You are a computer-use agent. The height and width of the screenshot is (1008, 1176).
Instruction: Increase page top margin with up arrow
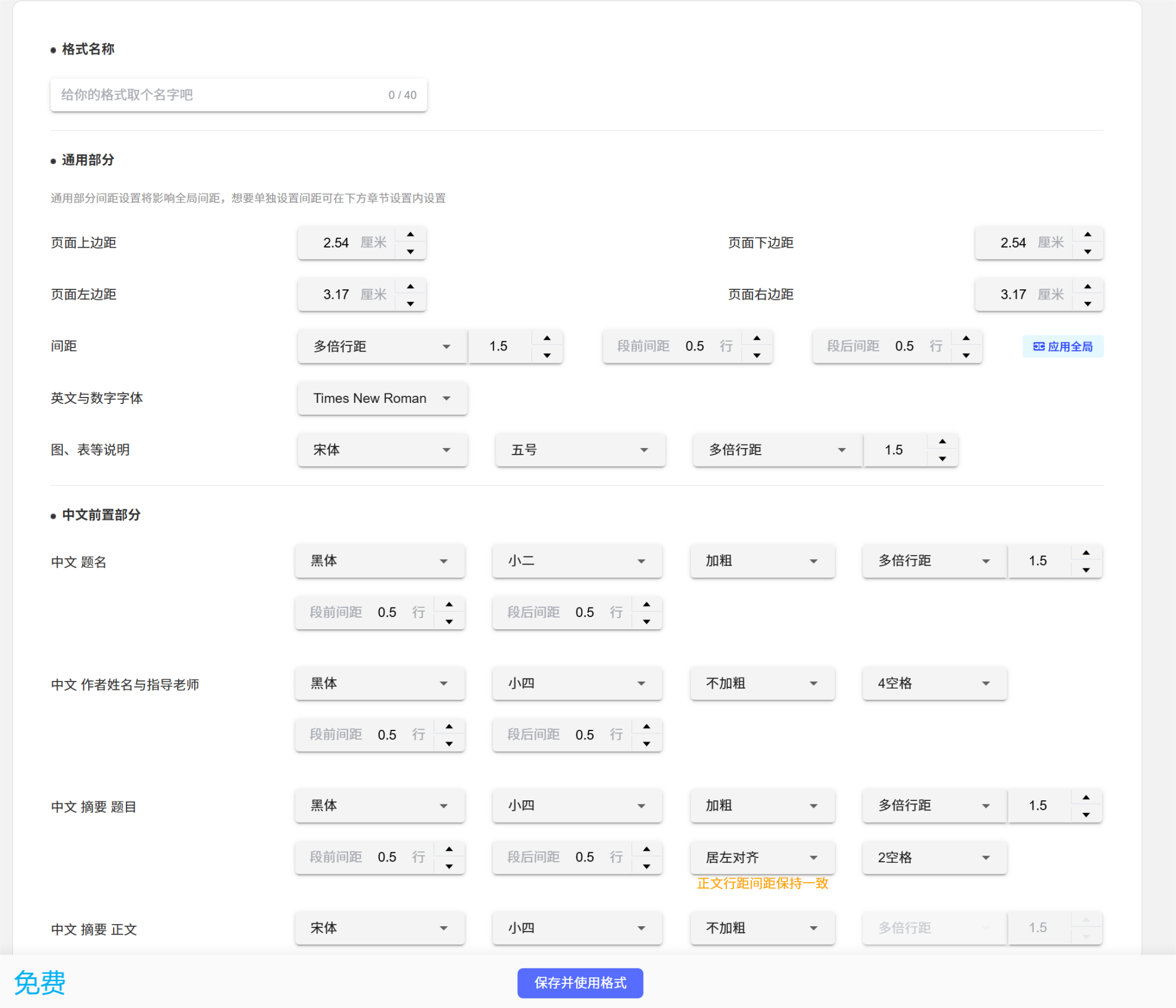click(410, 235)
